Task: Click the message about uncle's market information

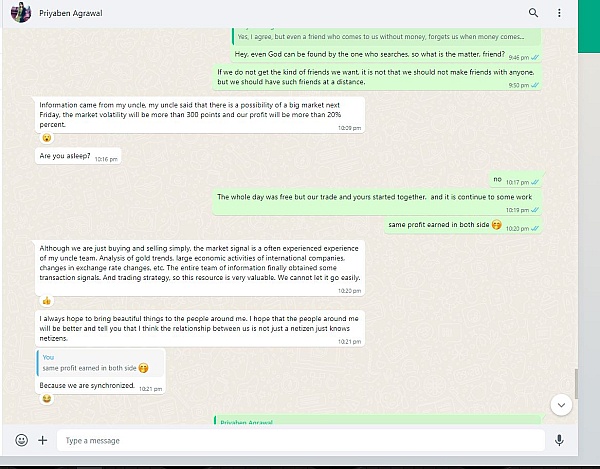Action: pyautogui.click(x=200, y=115)
